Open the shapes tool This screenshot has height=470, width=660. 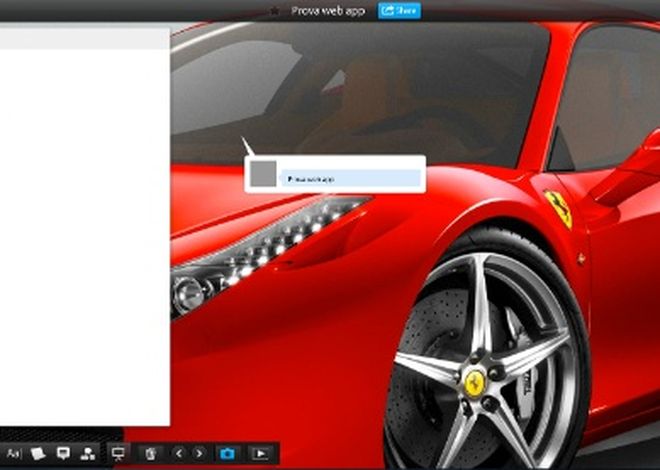(x=88, y=454)
